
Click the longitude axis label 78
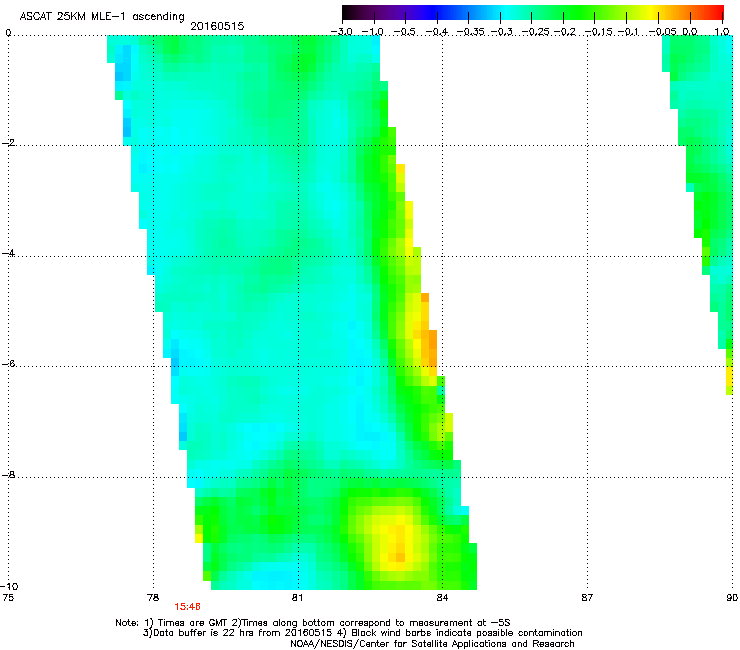tap(153, 598)
